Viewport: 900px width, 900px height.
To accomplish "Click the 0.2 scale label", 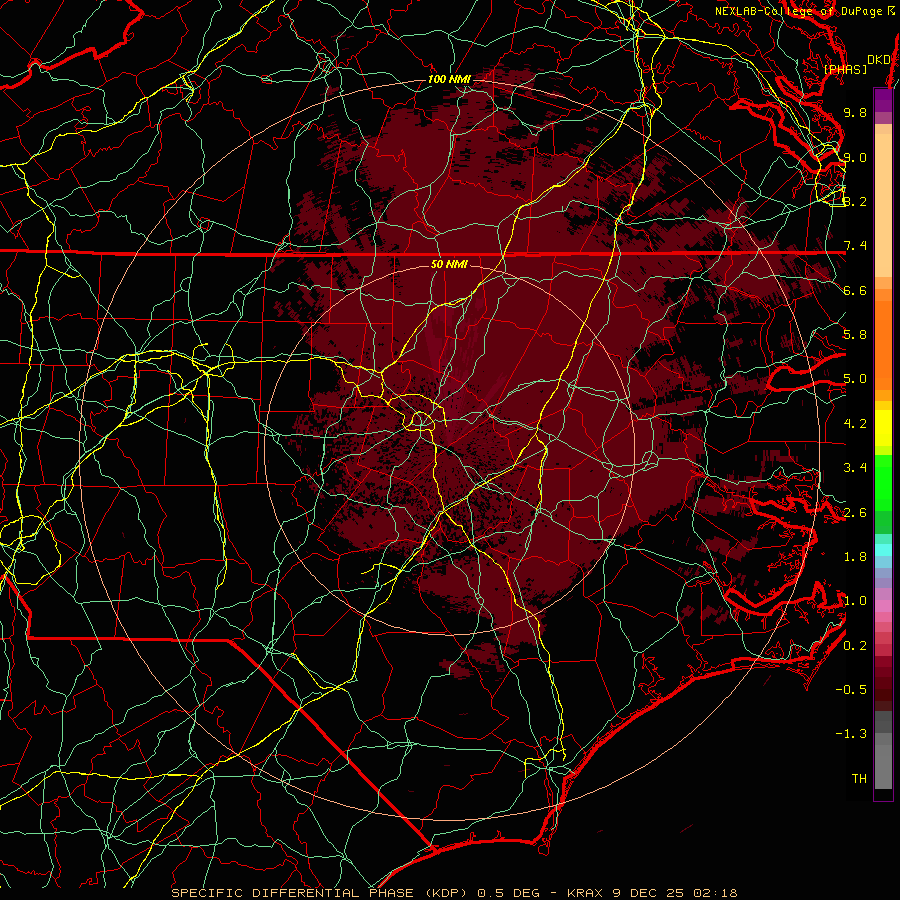I will (855, 646).
